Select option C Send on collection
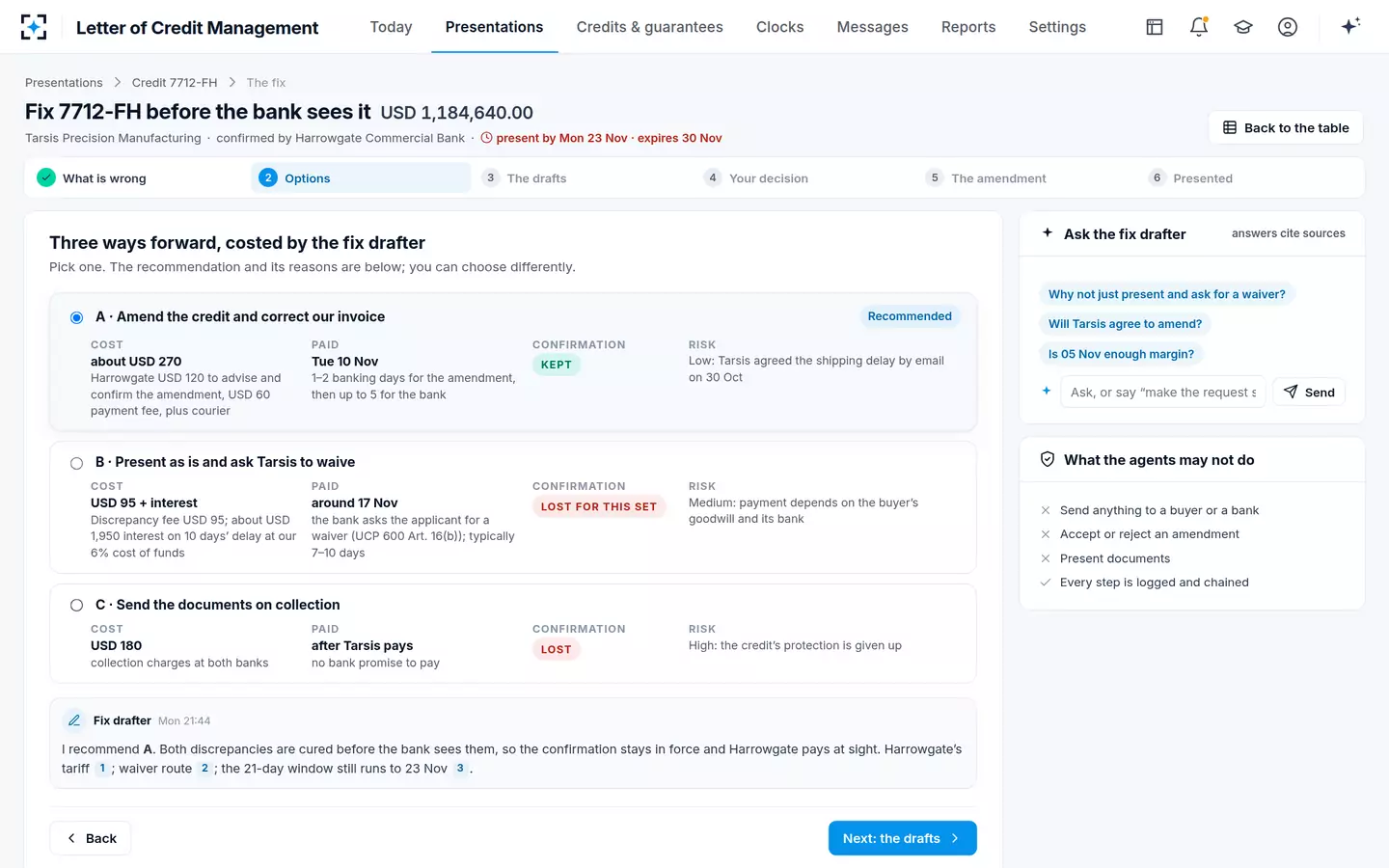The image size is (1389, 868). [76, 606]
